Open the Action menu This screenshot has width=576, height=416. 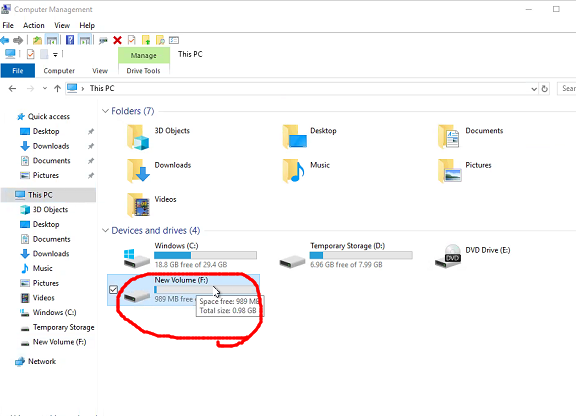[34, 25]
